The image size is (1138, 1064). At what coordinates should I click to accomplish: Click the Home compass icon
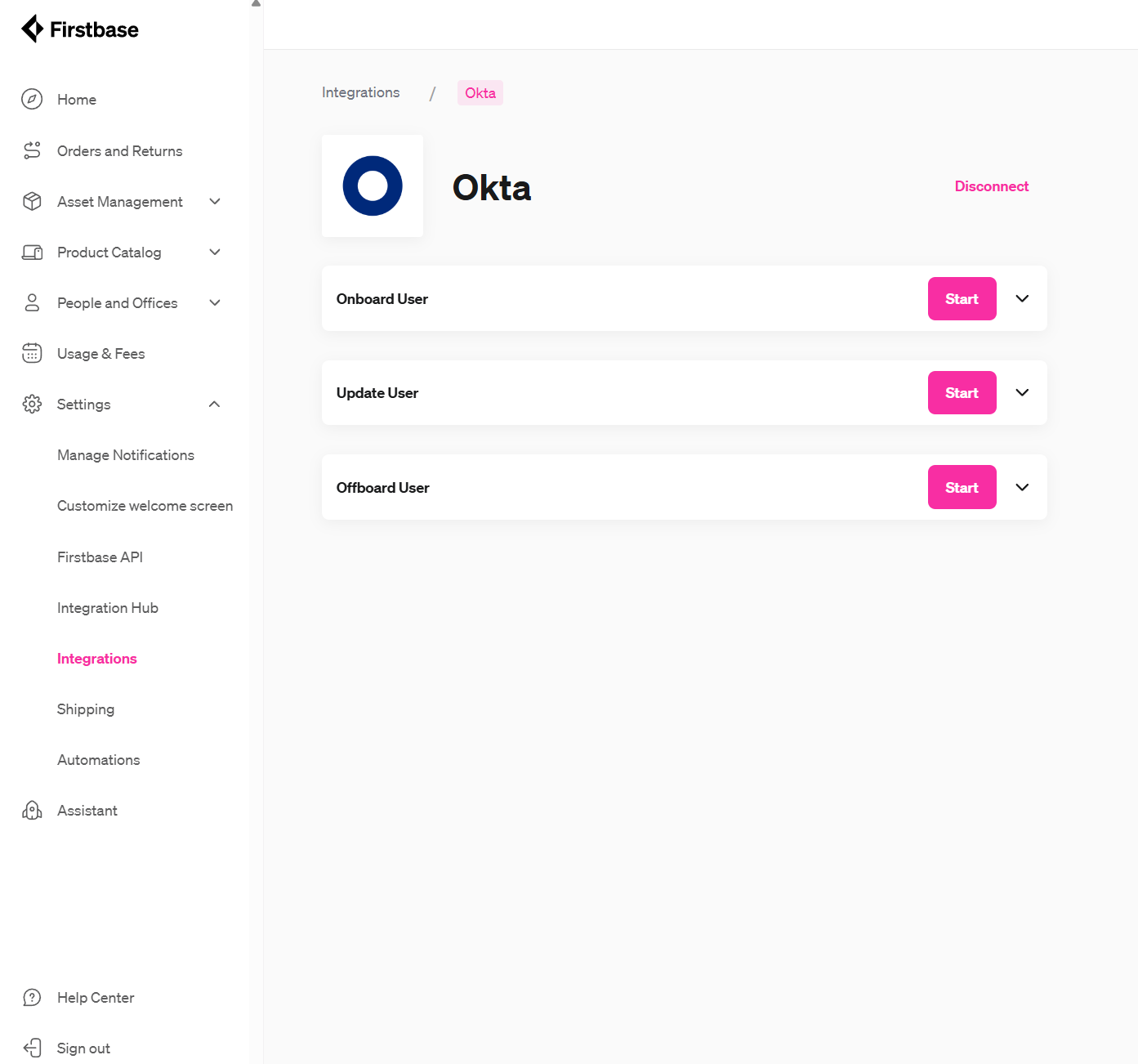(x=32, y=100)
